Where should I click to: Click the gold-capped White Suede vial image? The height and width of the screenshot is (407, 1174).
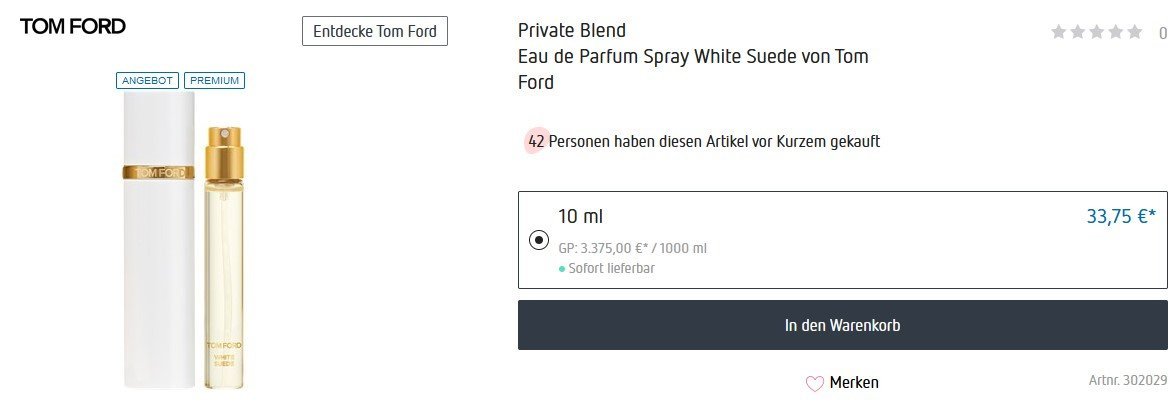coord(224,260)
